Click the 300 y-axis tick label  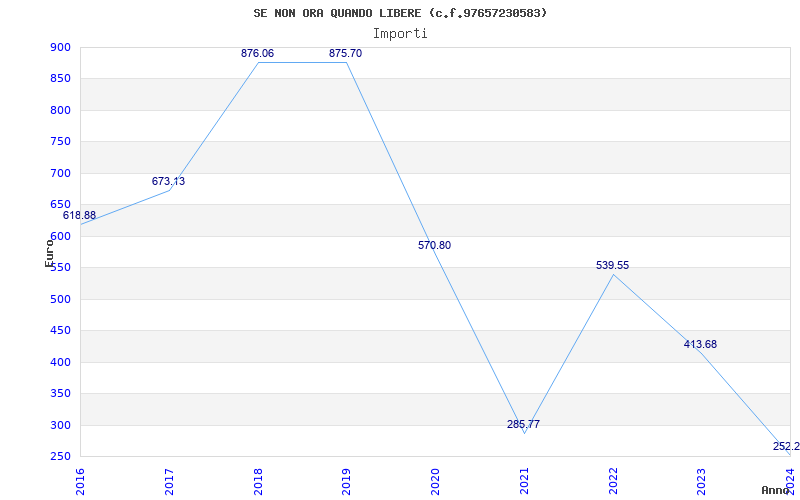(x=60, y=425)
